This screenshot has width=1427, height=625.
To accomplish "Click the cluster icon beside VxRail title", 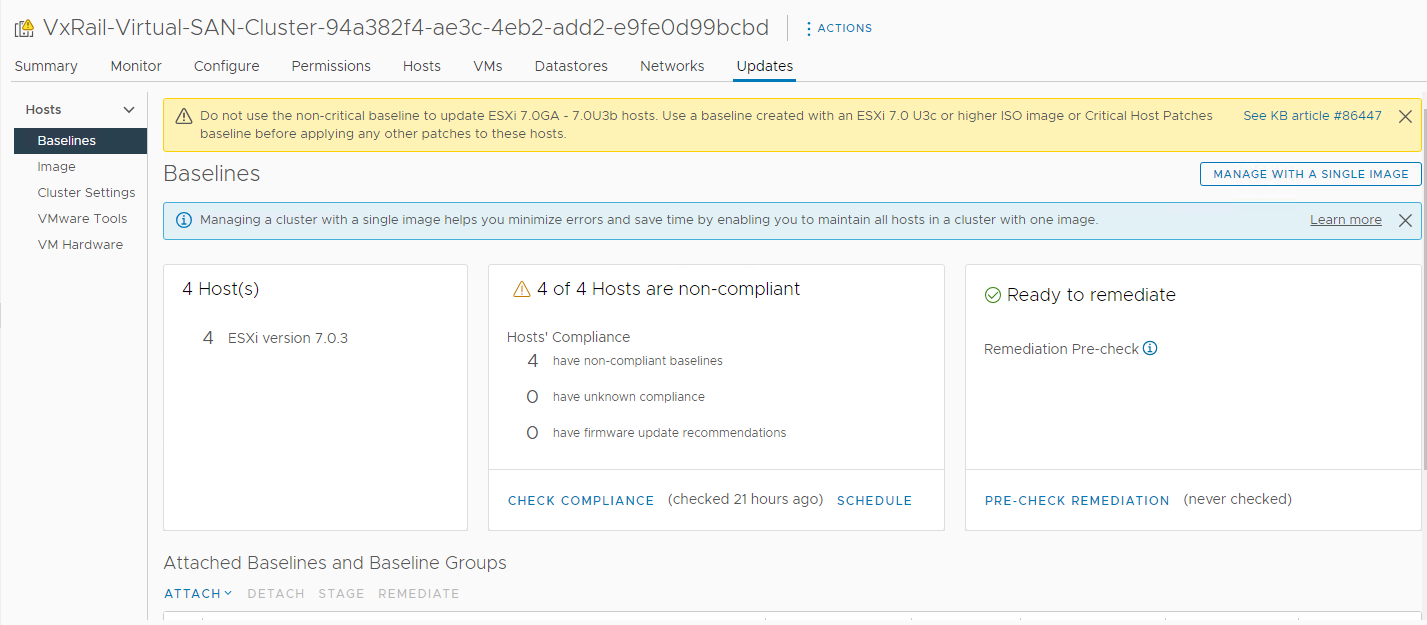I will [24, 28].
